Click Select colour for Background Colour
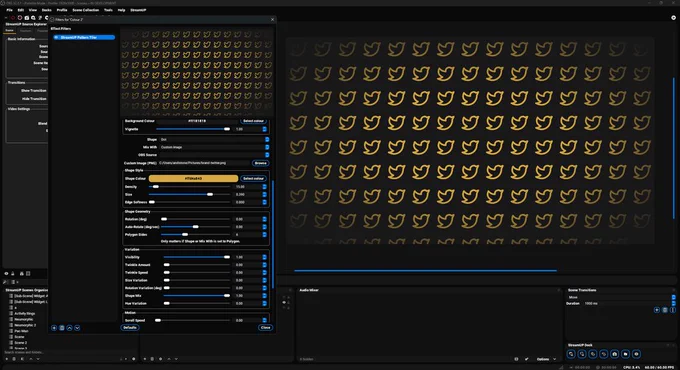 click(253, 121)
